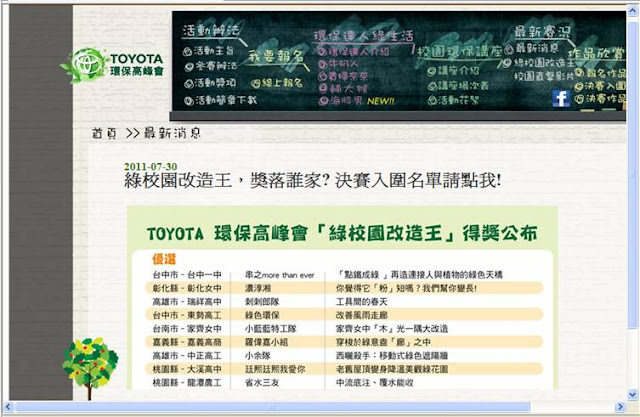
Task: Click the date 2011-07-30
Action: (151, 166)
